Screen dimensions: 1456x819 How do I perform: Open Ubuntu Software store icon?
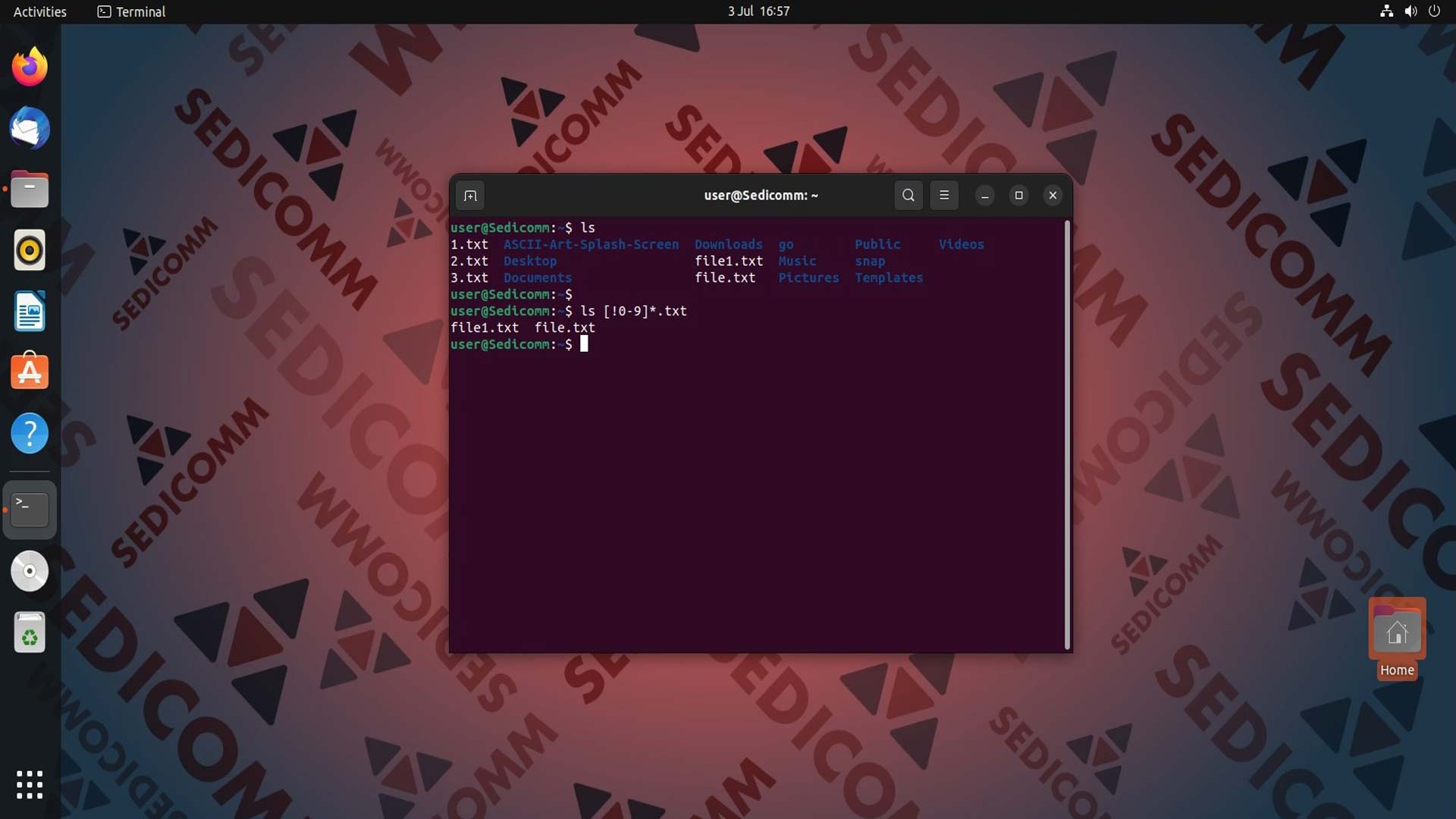coord(30,372)
